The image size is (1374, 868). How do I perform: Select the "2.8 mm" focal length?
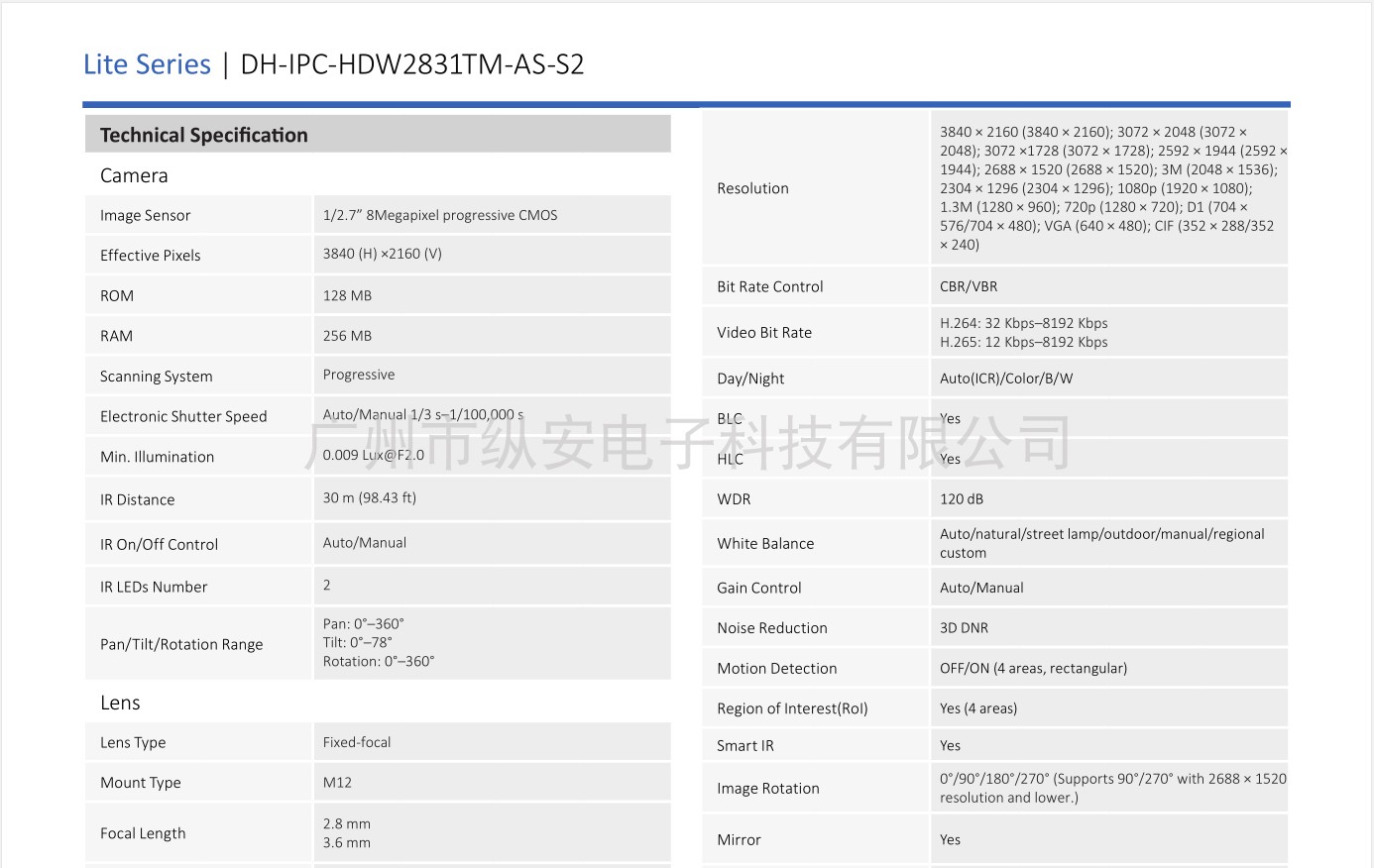347,823
